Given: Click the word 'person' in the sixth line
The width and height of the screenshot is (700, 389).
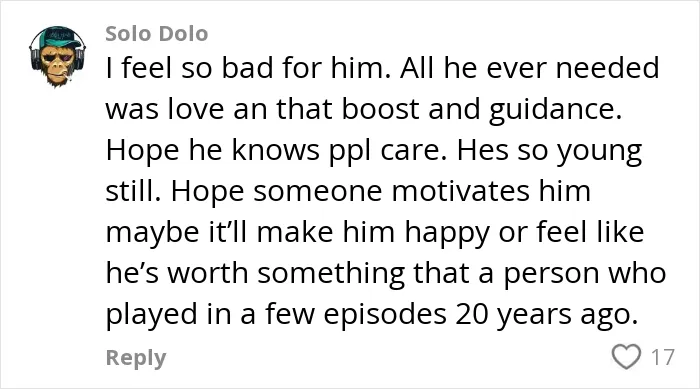Looking at the screenshot, I should click(x=551, y=275).
